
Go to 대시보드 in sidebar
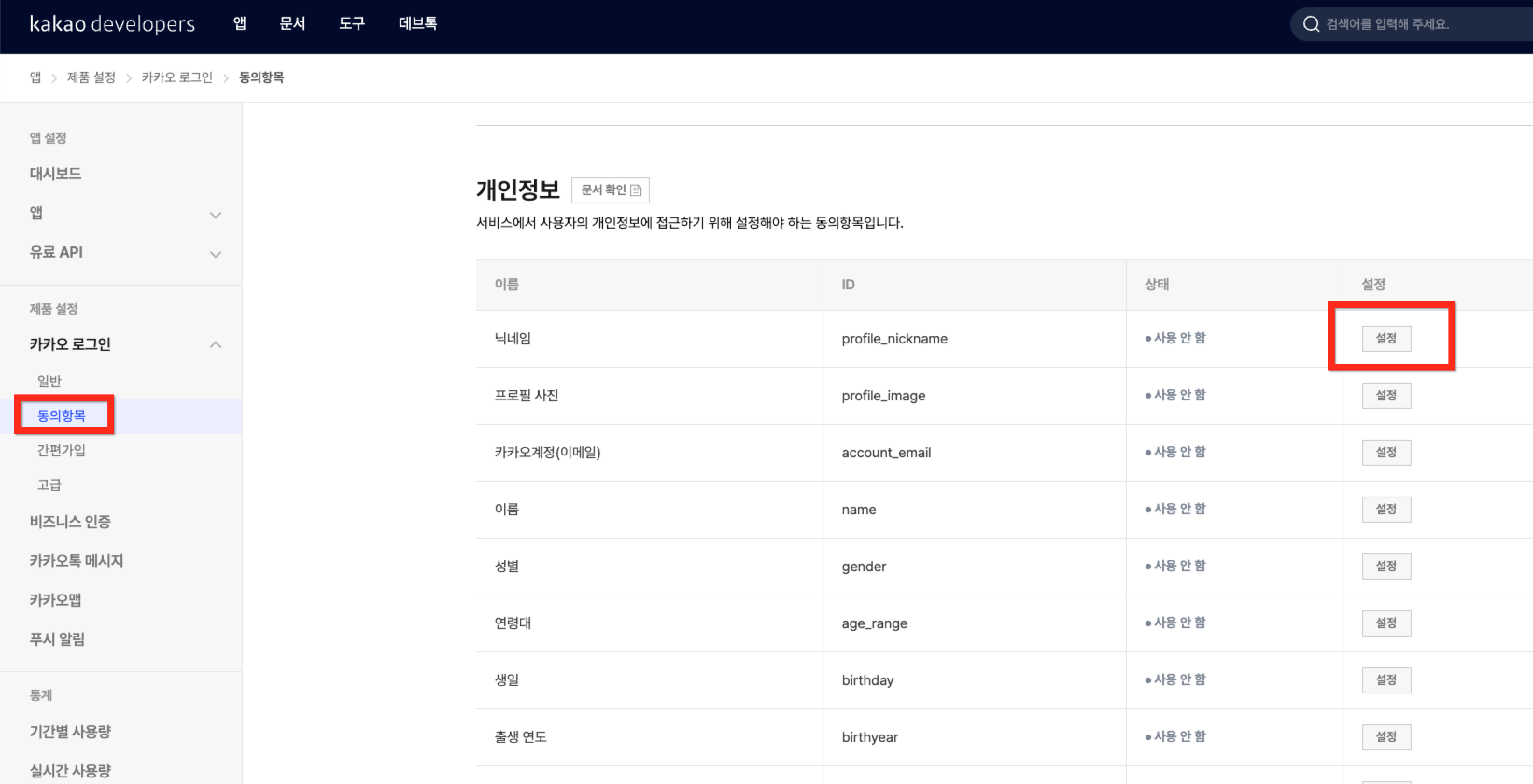(x=56, y=174)
